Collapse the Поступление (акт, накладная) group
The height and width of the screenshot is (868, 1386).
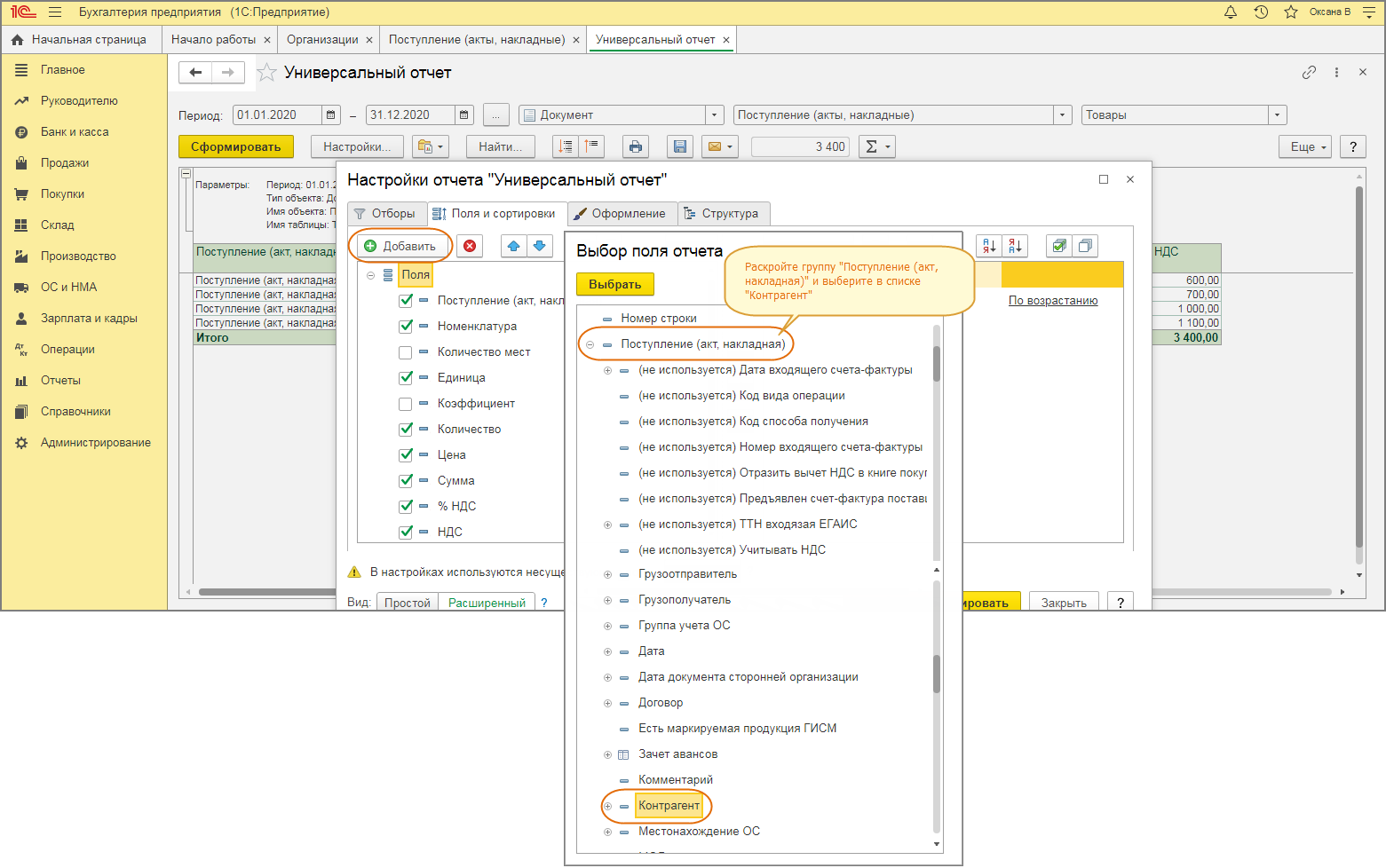[590, 344]
